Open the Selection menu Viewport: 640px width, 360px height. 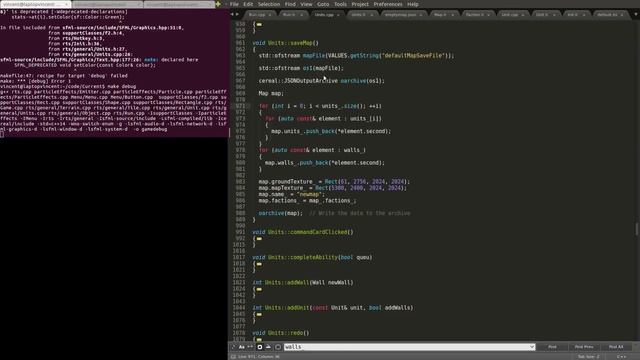tap(269, 4)
